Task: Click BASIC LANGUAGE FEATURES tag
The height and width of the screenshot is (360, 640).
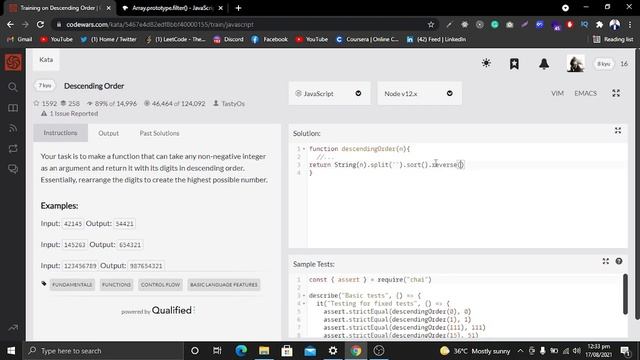Action: click(x=224, y=284)
